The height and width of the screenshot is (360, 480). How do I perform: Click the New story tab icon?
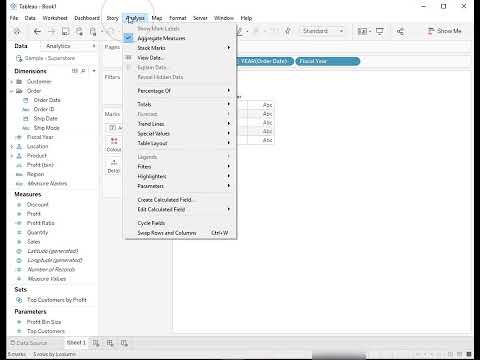pos(124,343)
